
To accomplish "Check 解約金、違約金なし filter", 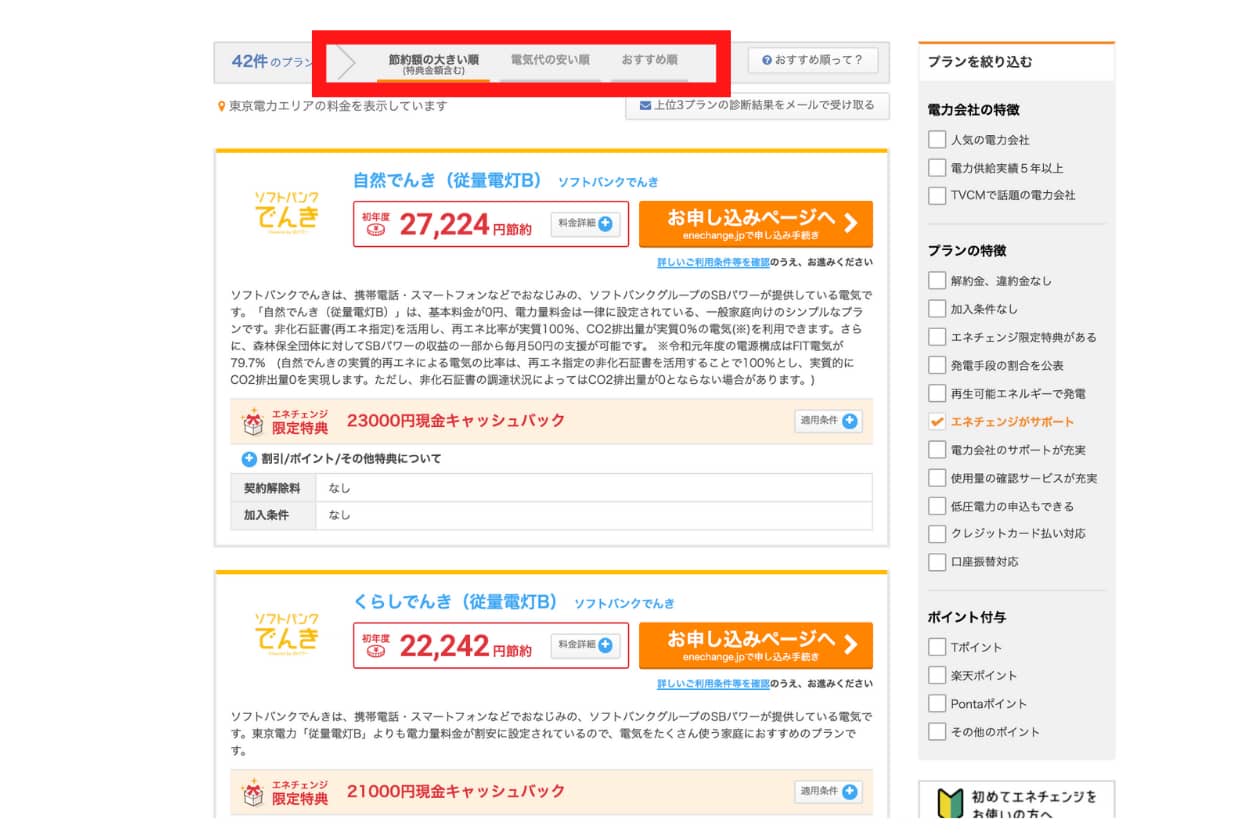I will [937, 281].
